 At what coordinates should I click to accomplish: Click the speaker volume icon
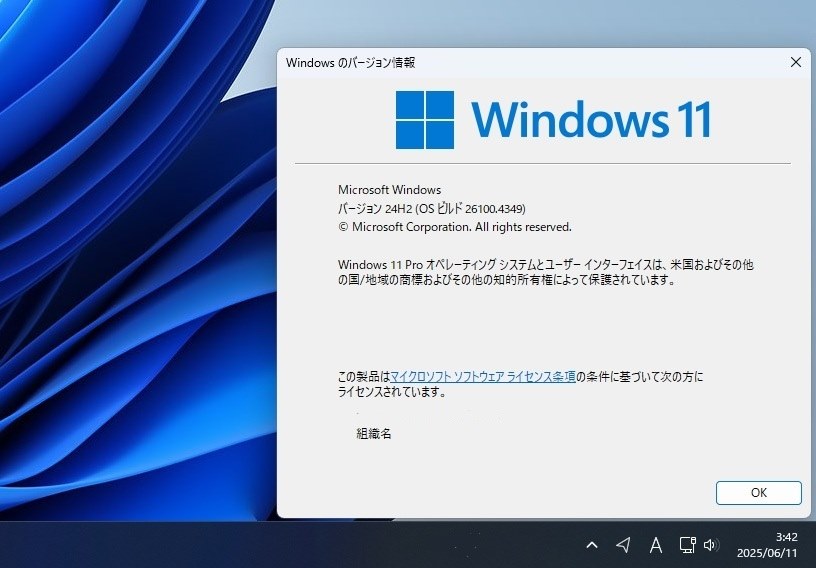click(711, 545)
